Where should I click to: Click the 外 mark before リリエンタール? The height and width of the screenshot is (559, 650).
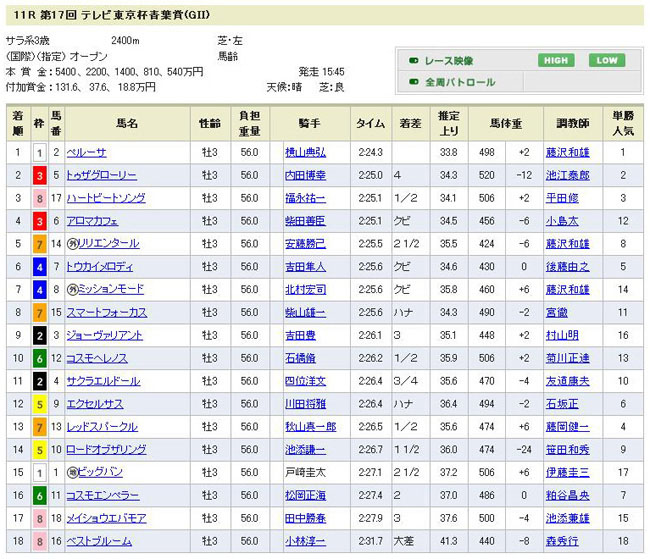73,244
